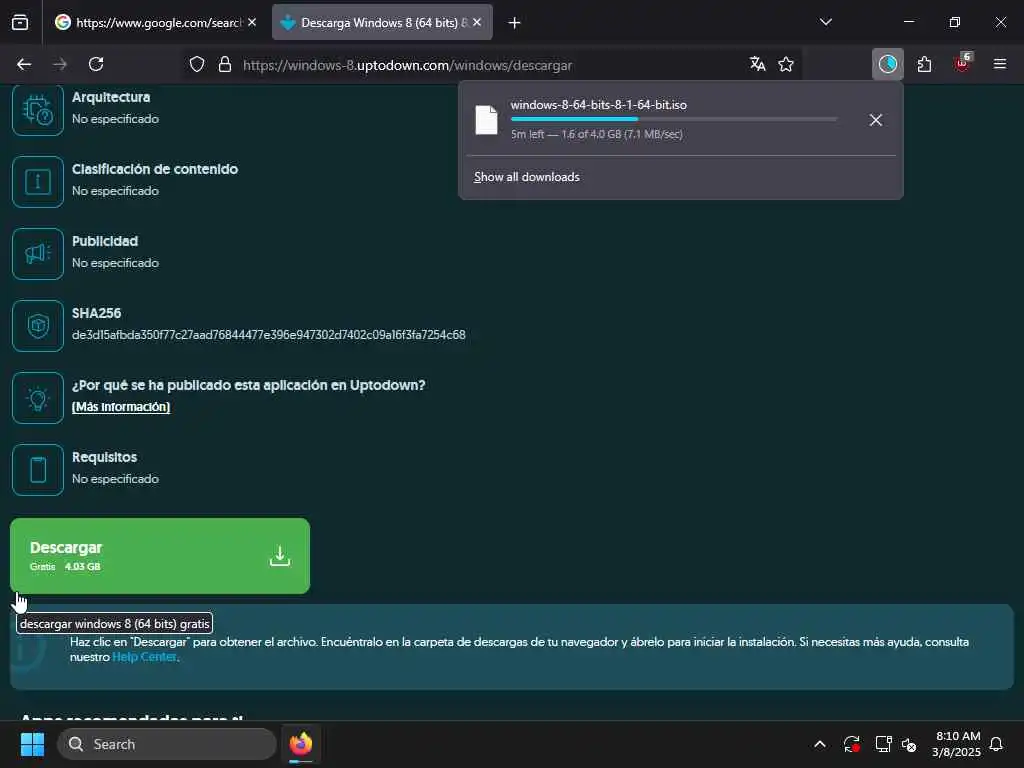Toggle the downloads progress toolbar button
This screenshot has height=768, width=1024.
click(x=888, y=64)
